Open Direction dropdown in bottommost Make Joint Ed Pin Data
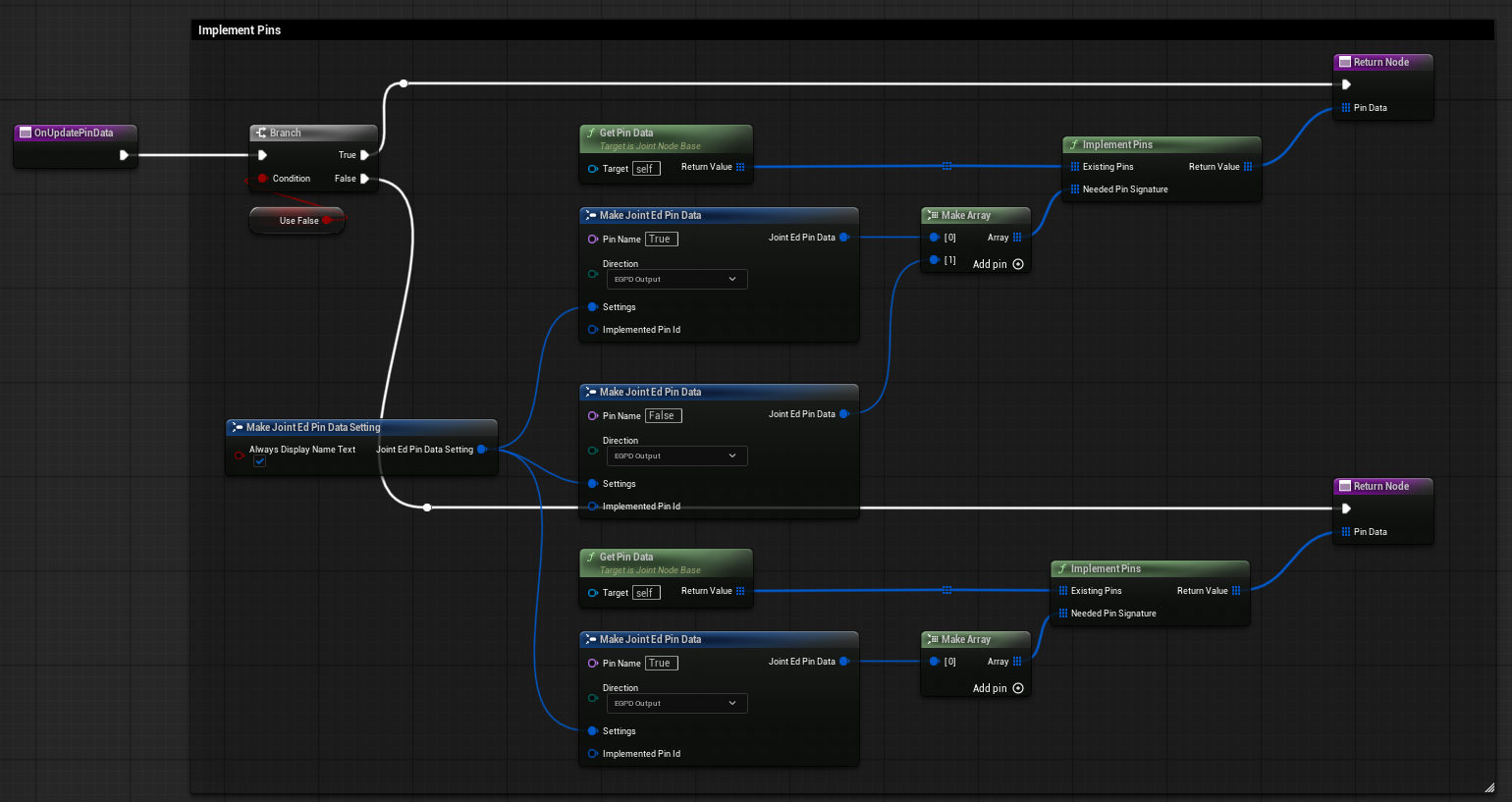This screenshot has height=802, width=1512. pos(676,704)
